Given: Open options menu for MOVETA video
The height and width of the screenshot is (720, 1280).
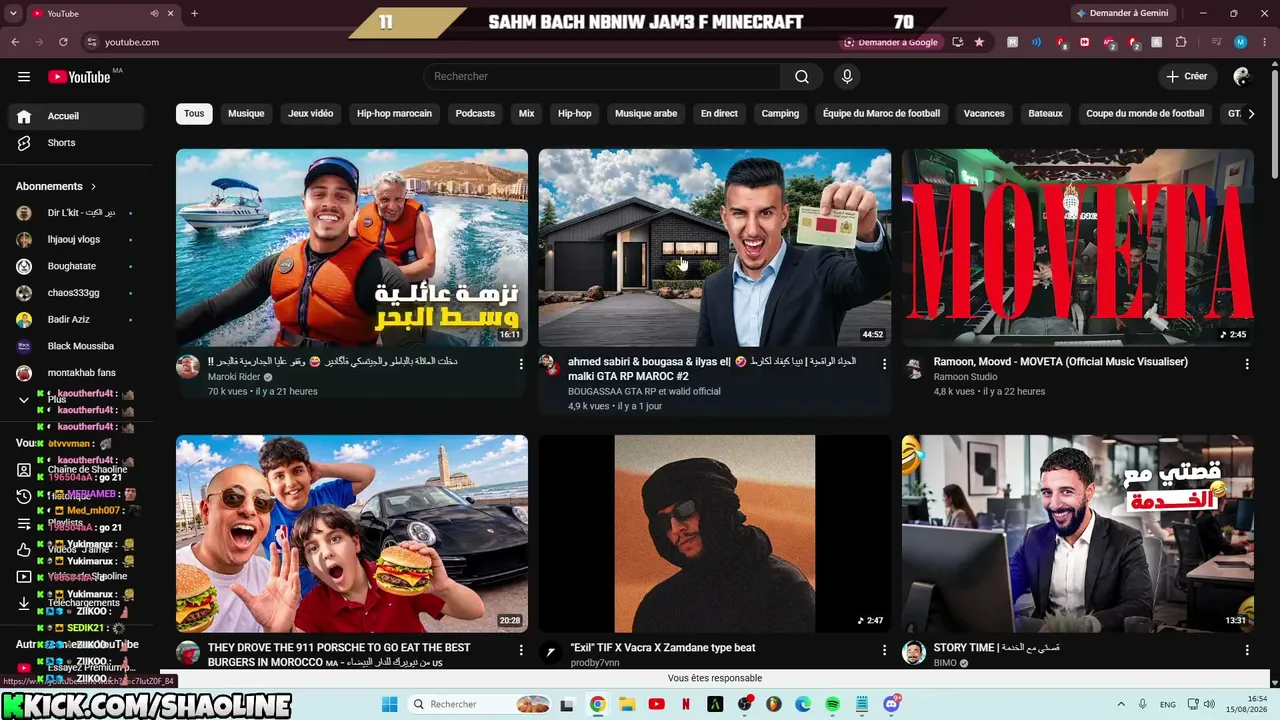Looking at the screenshot, I should [x=1247, y=364].
